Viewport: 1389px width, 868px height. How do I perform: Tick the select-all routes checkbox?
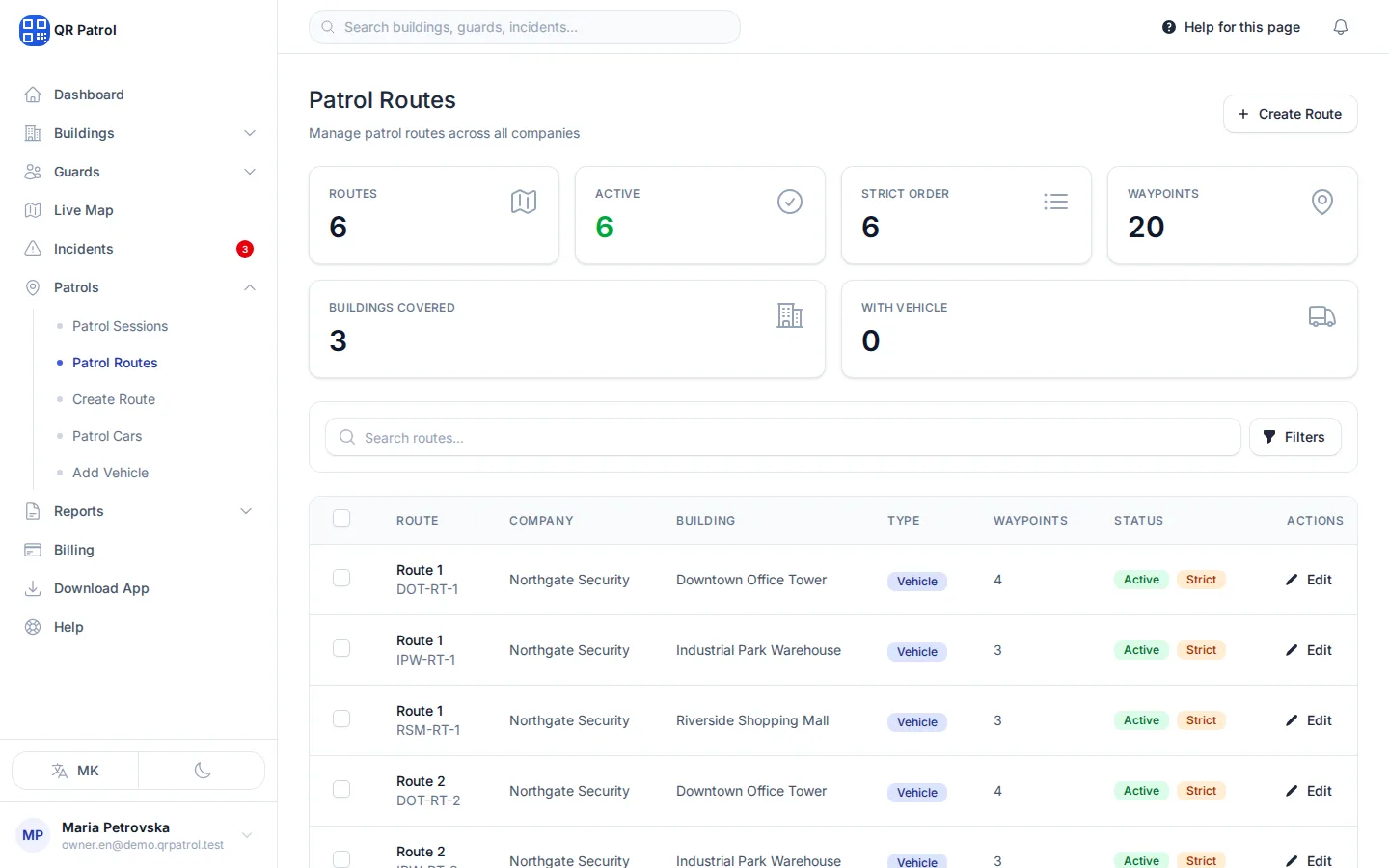pos(341,519)
